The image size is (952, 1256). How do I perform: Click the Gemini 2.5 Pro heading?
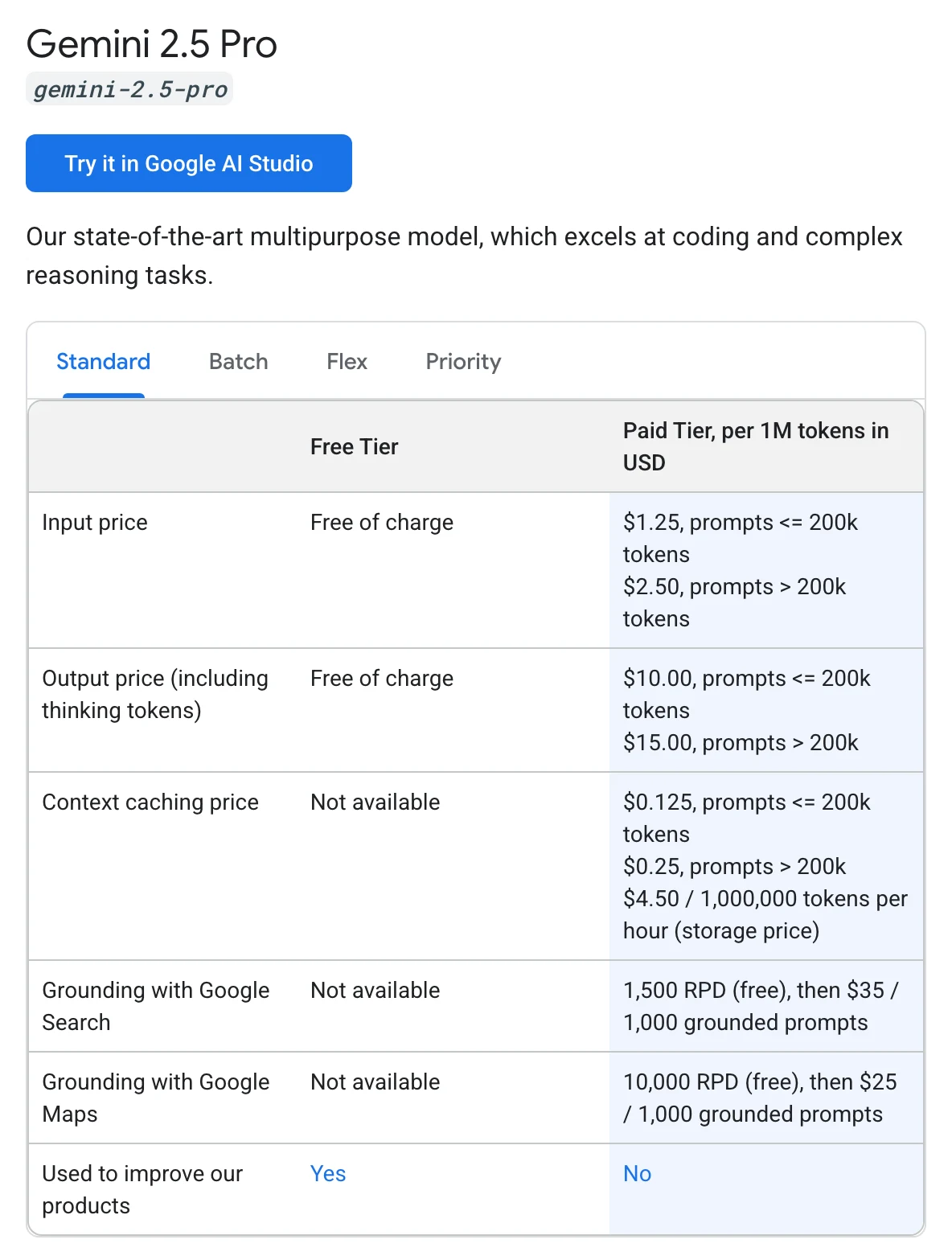152,44
